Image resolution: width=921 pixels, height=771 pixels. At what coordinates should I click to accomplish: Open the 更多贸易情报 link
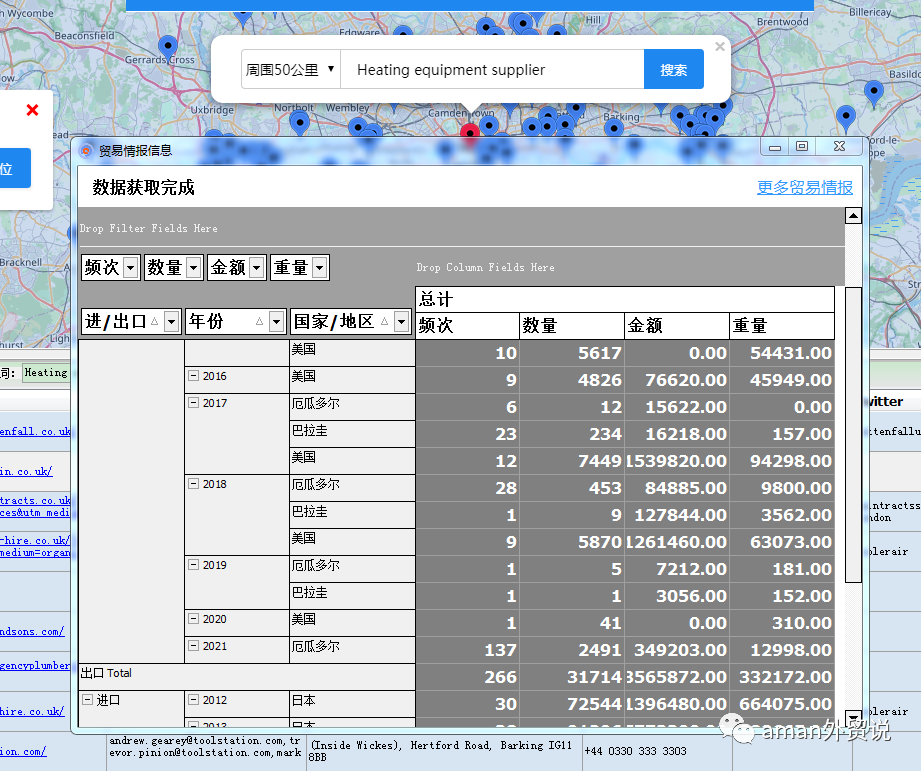point(804,187)
